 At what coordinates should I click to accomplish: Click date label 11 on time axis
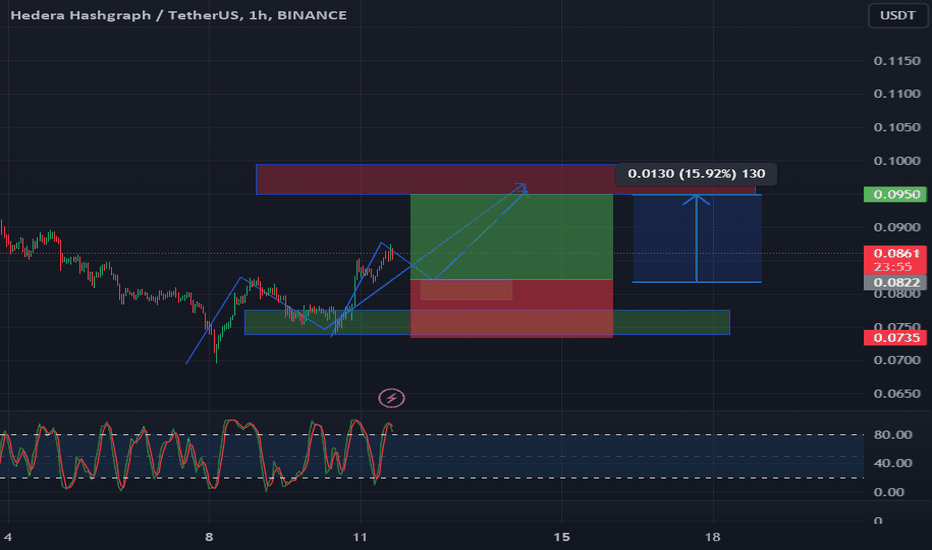(x=360, y=537)
